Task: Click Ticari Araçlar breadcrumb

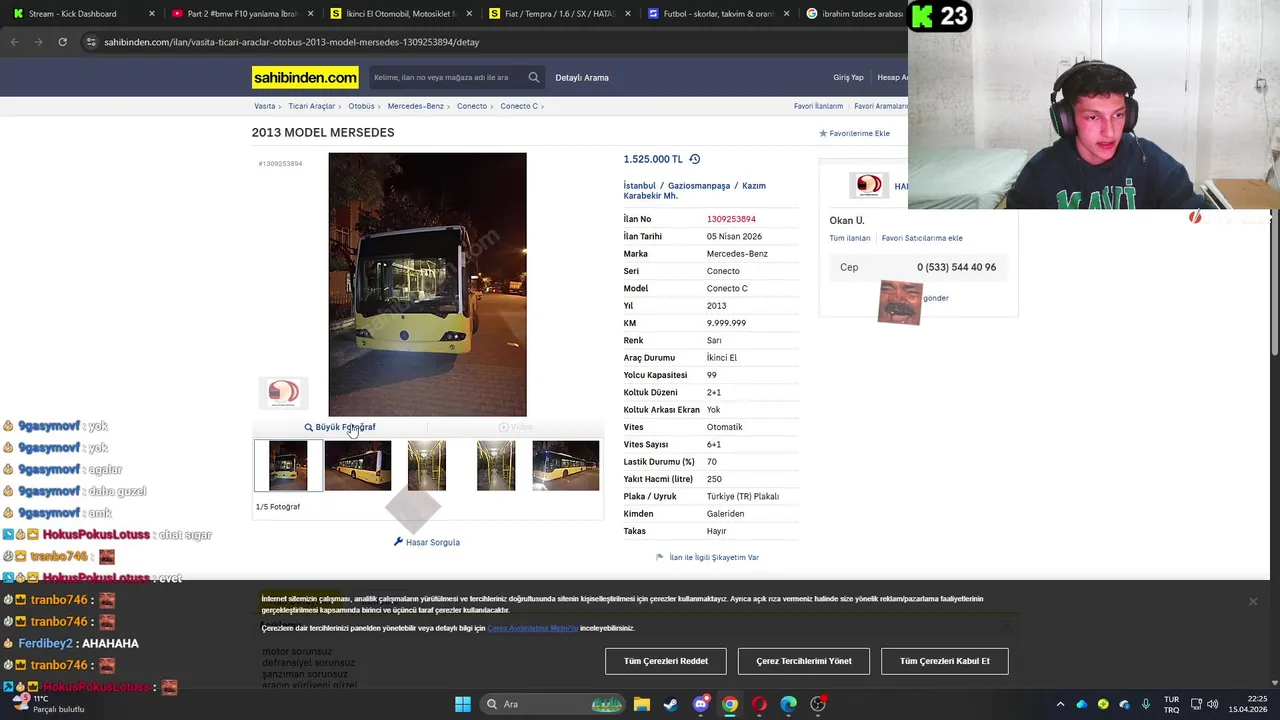Action: coord(312,106)
